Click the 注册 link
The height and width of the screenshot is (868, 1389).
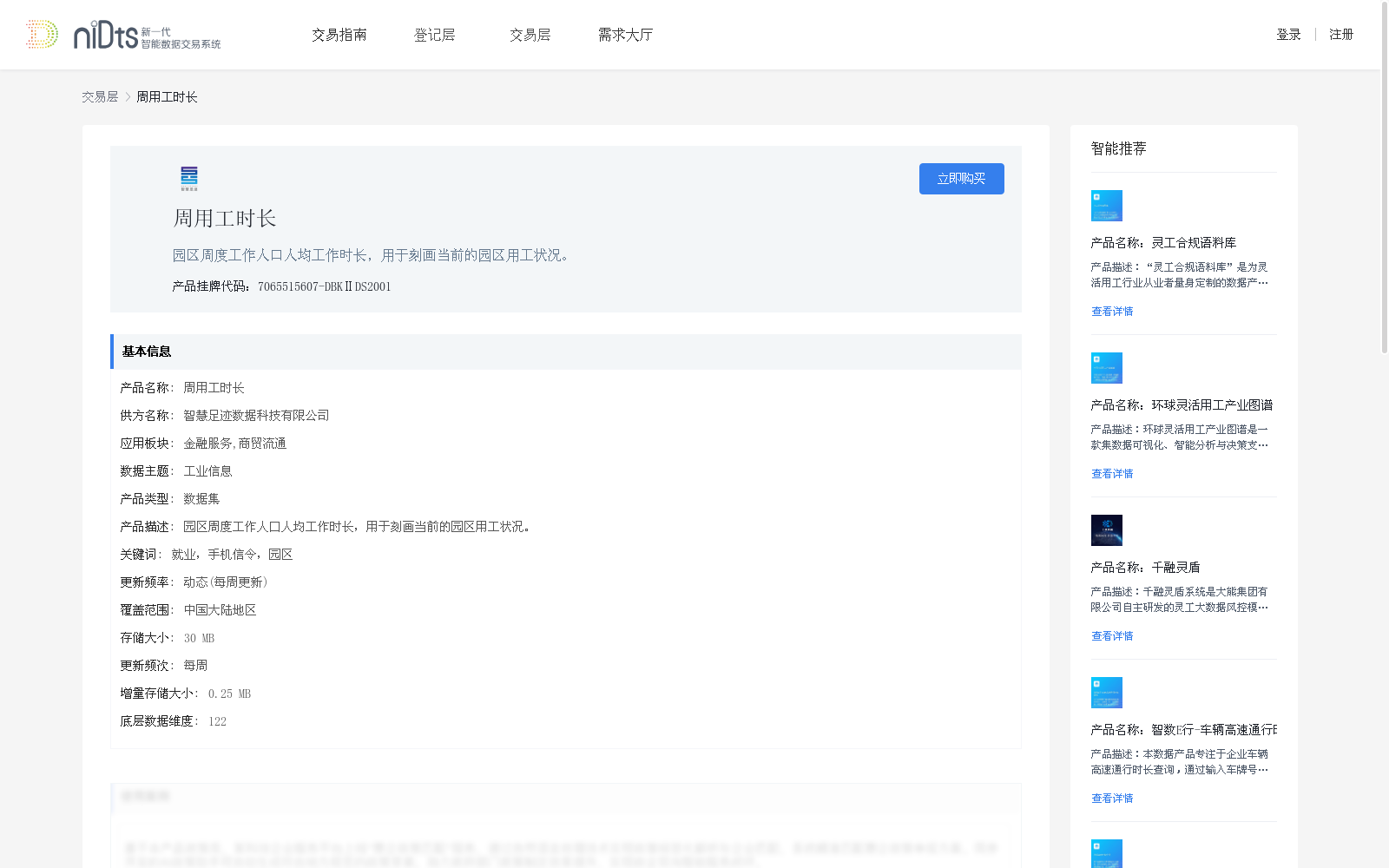click(1341, 35)
